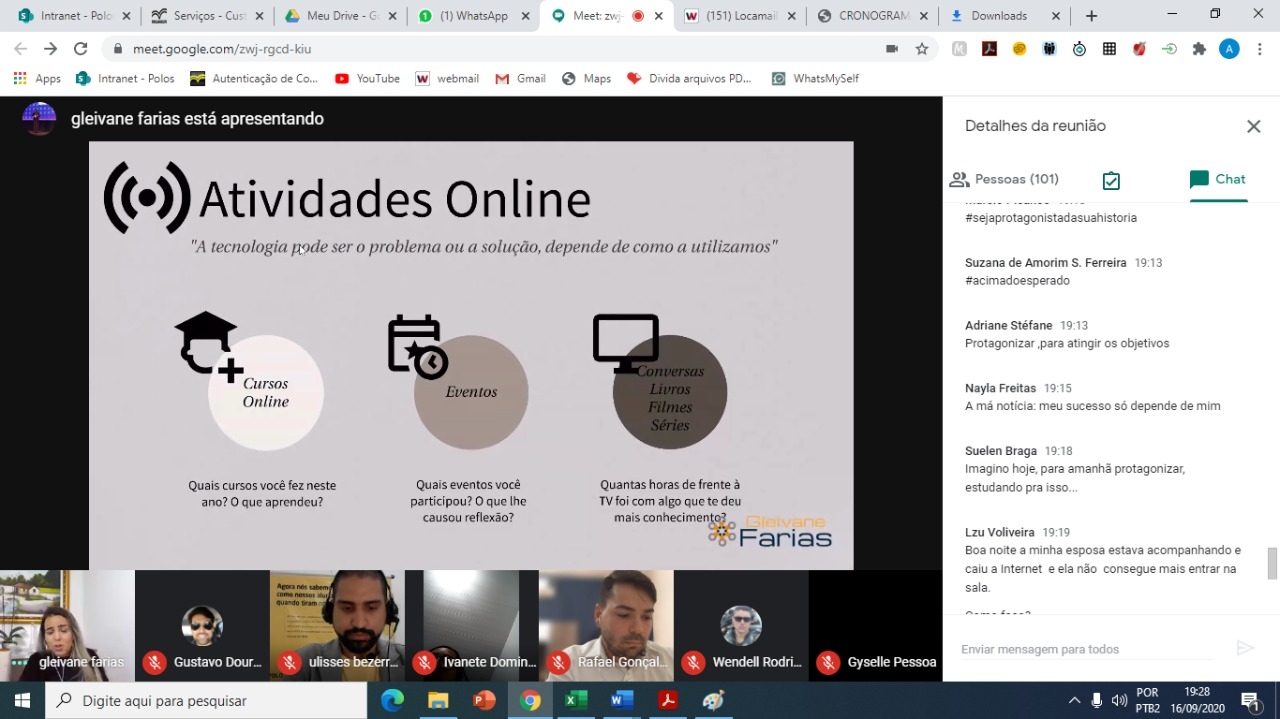1280x719 pixels.
Task: Click the Enviar mensagem para todos field
Action: tap(1085, 649)
